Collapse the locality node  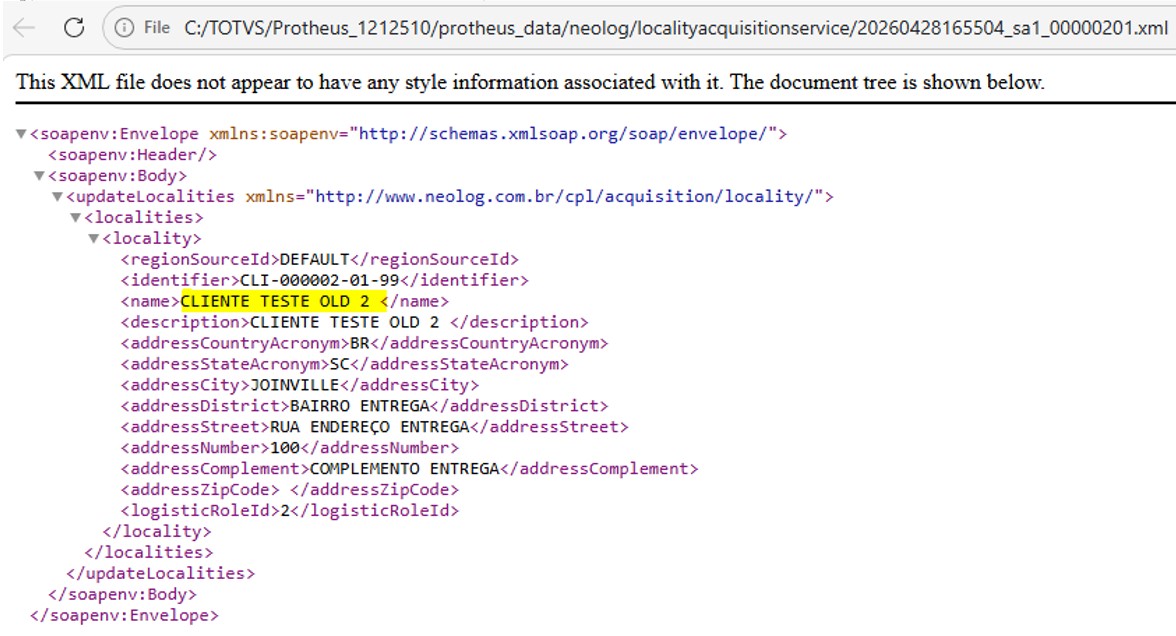click(93, 239)
